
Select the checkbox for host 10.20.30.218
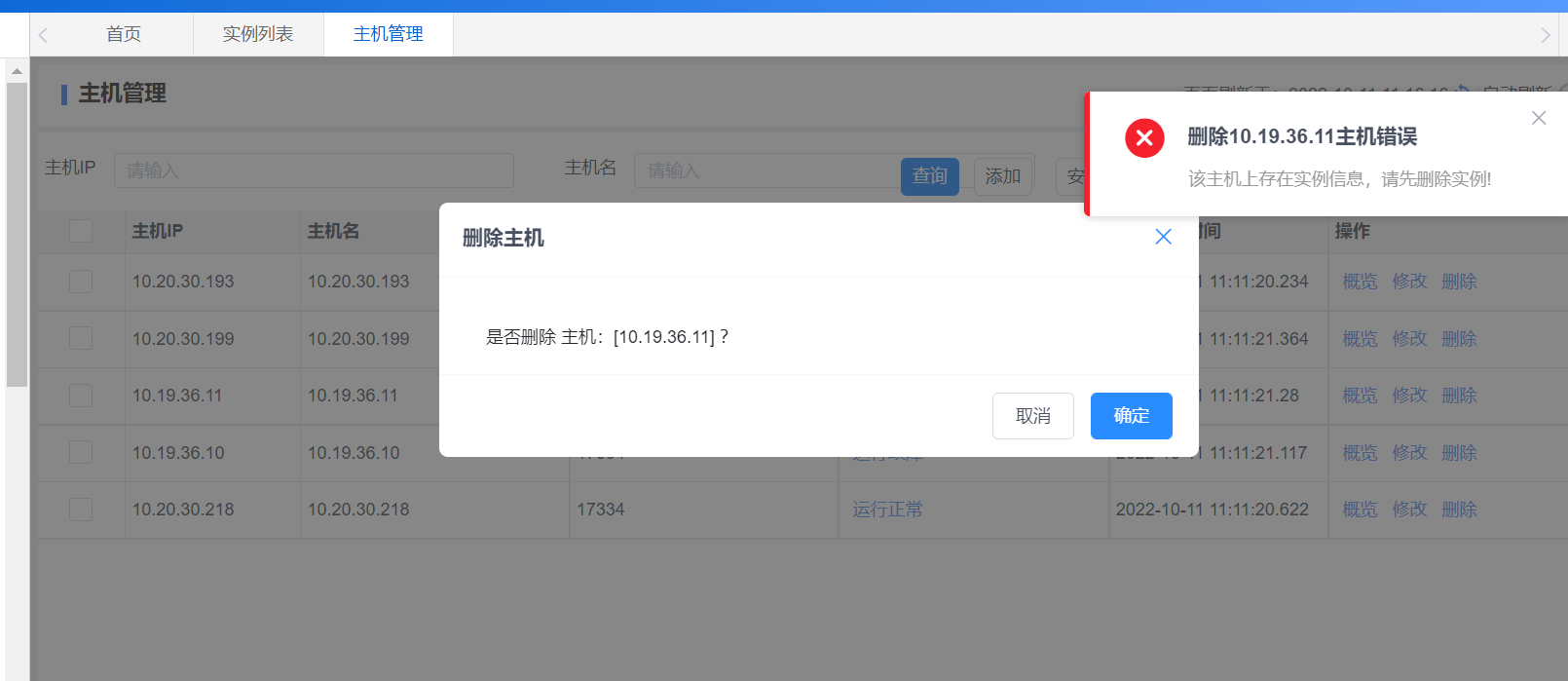(81, 510)
